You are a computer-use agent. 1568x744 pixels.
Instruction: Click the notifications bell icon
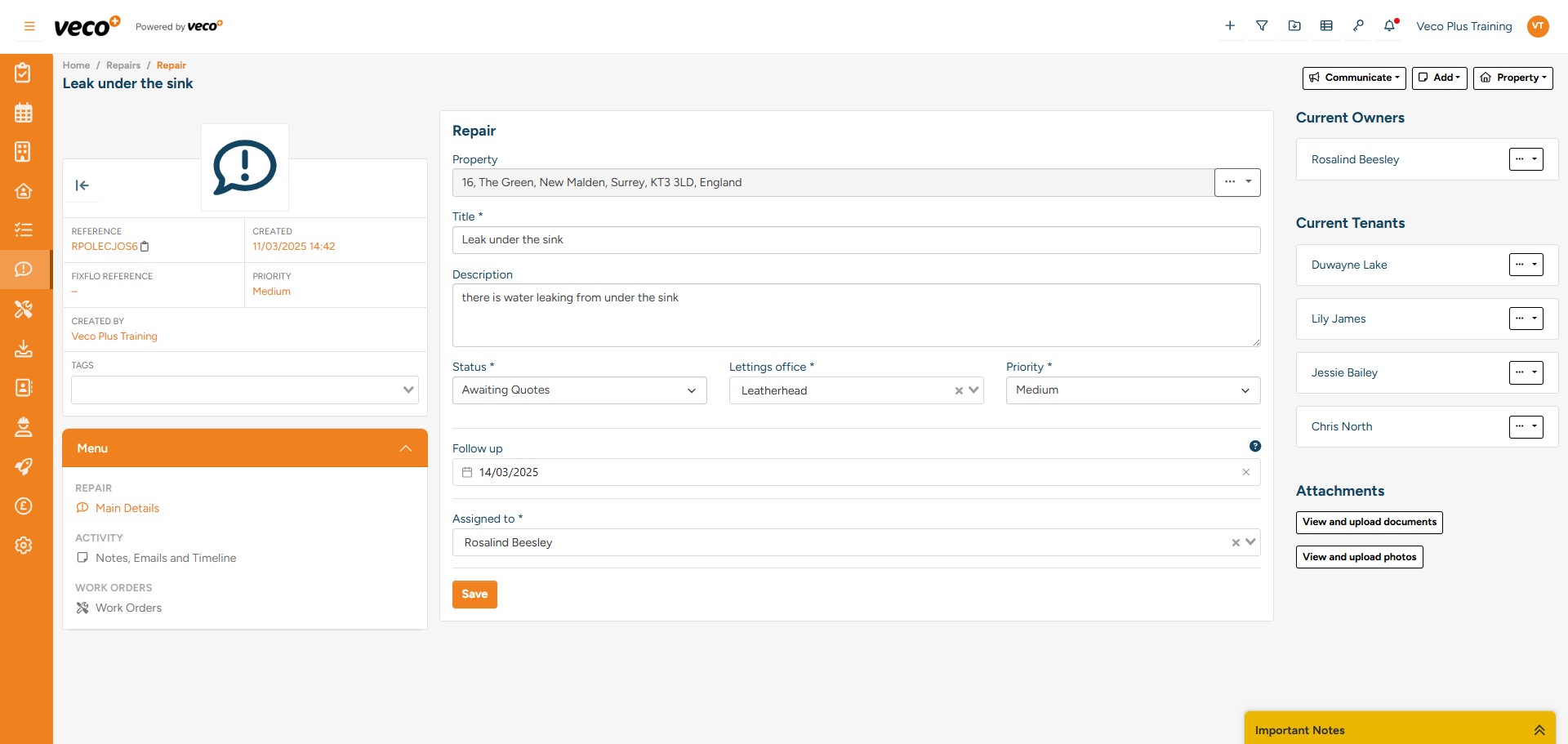(1389, 26)
